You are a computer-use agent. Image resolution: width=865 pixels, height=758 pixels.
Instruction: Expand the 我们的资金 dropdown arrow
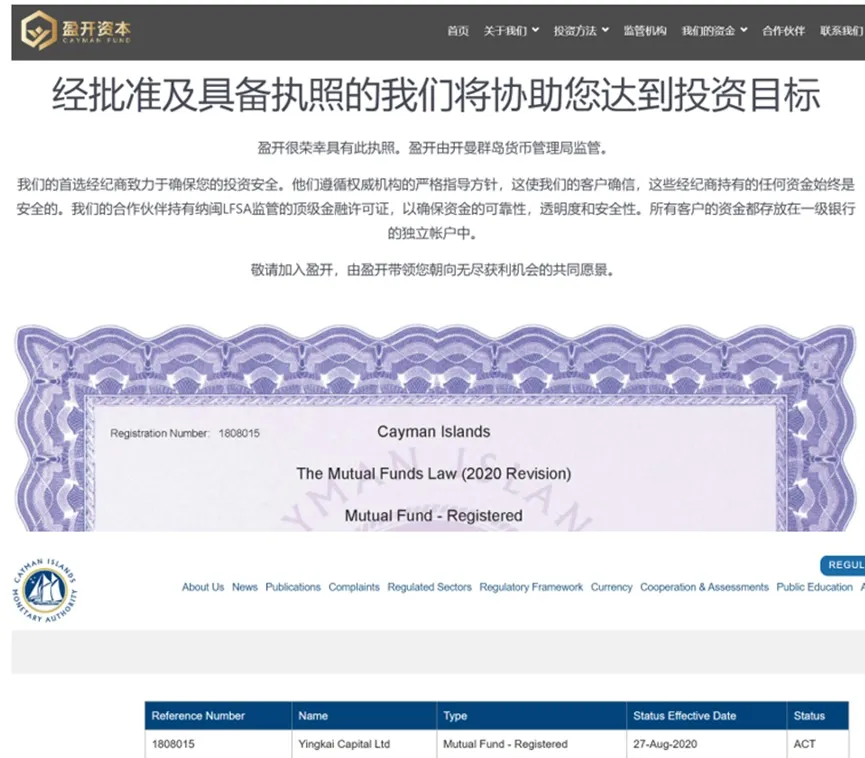744,30
